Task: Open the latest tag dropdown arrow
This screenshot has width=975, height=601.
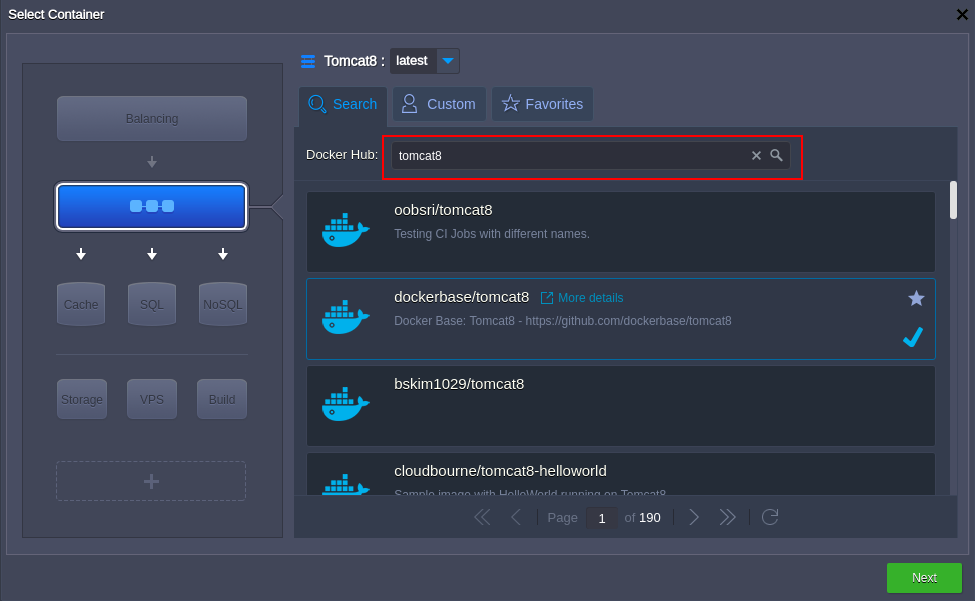Action: [448, 61]
